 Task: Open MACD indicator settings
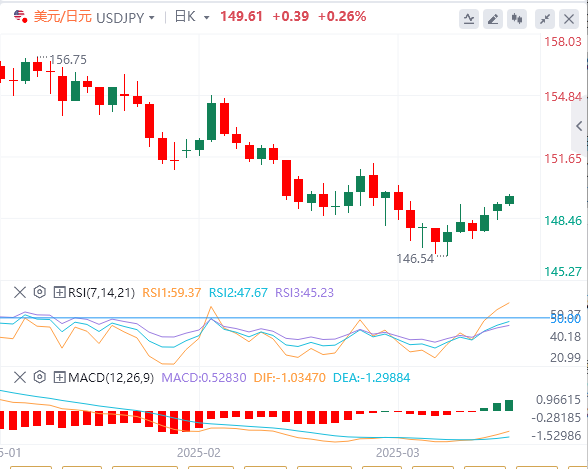pos(39,377)
